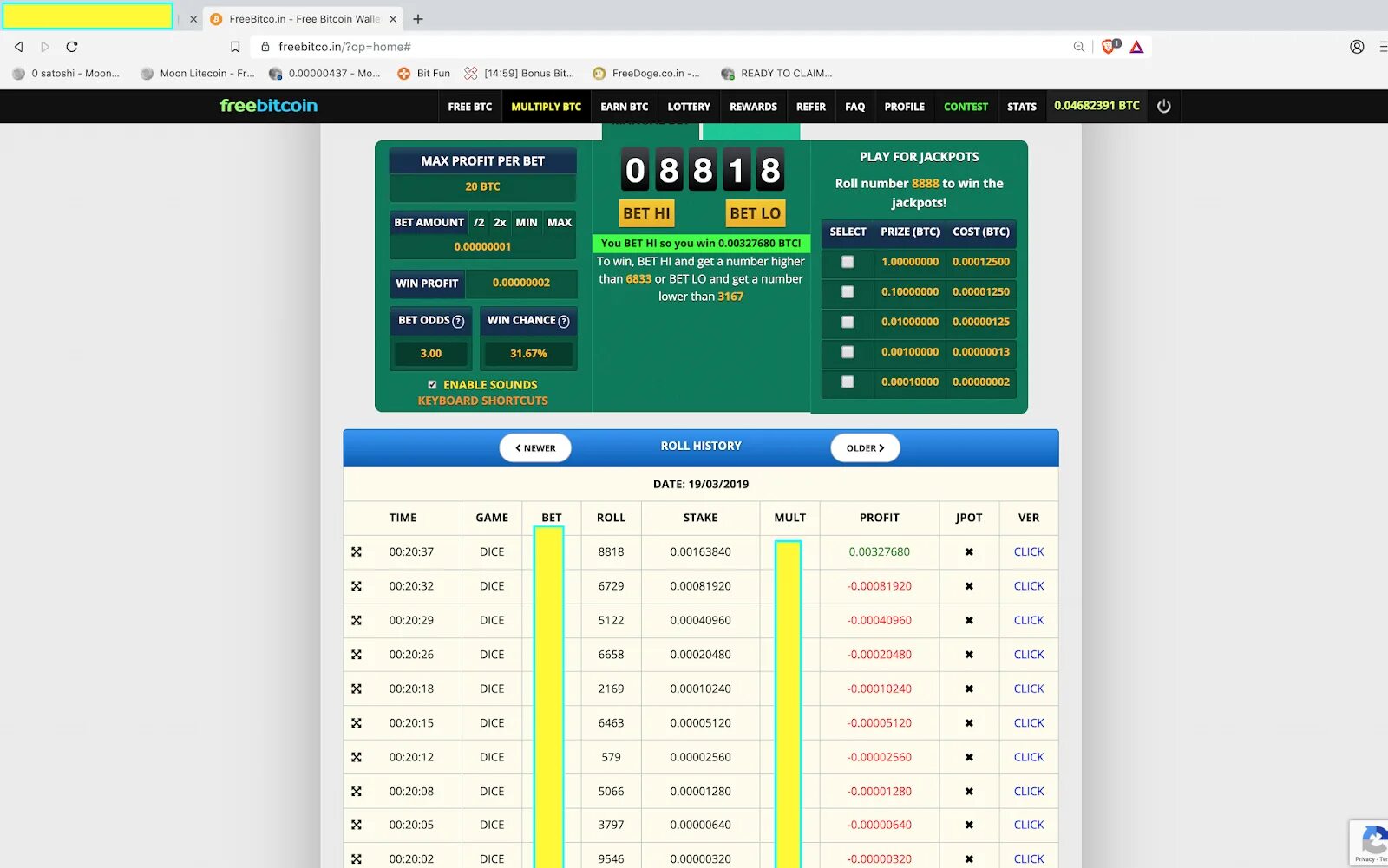
Task: Select the 1.00000000 BTC jackpot checkbox
Action: coord(848,262)
